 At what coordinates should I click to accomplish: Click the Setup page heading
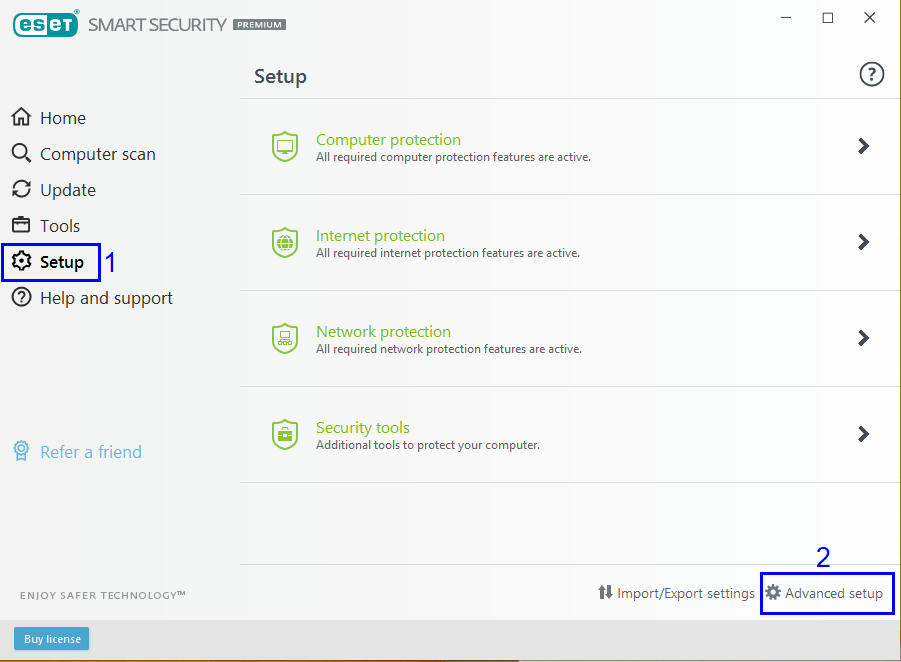(x=280, y=76)
